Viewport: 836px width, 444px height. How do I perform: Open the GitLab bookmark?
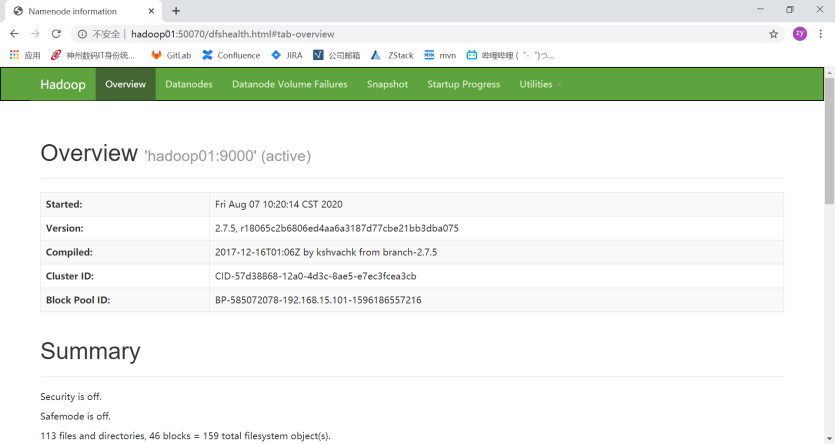pos(171,55)
